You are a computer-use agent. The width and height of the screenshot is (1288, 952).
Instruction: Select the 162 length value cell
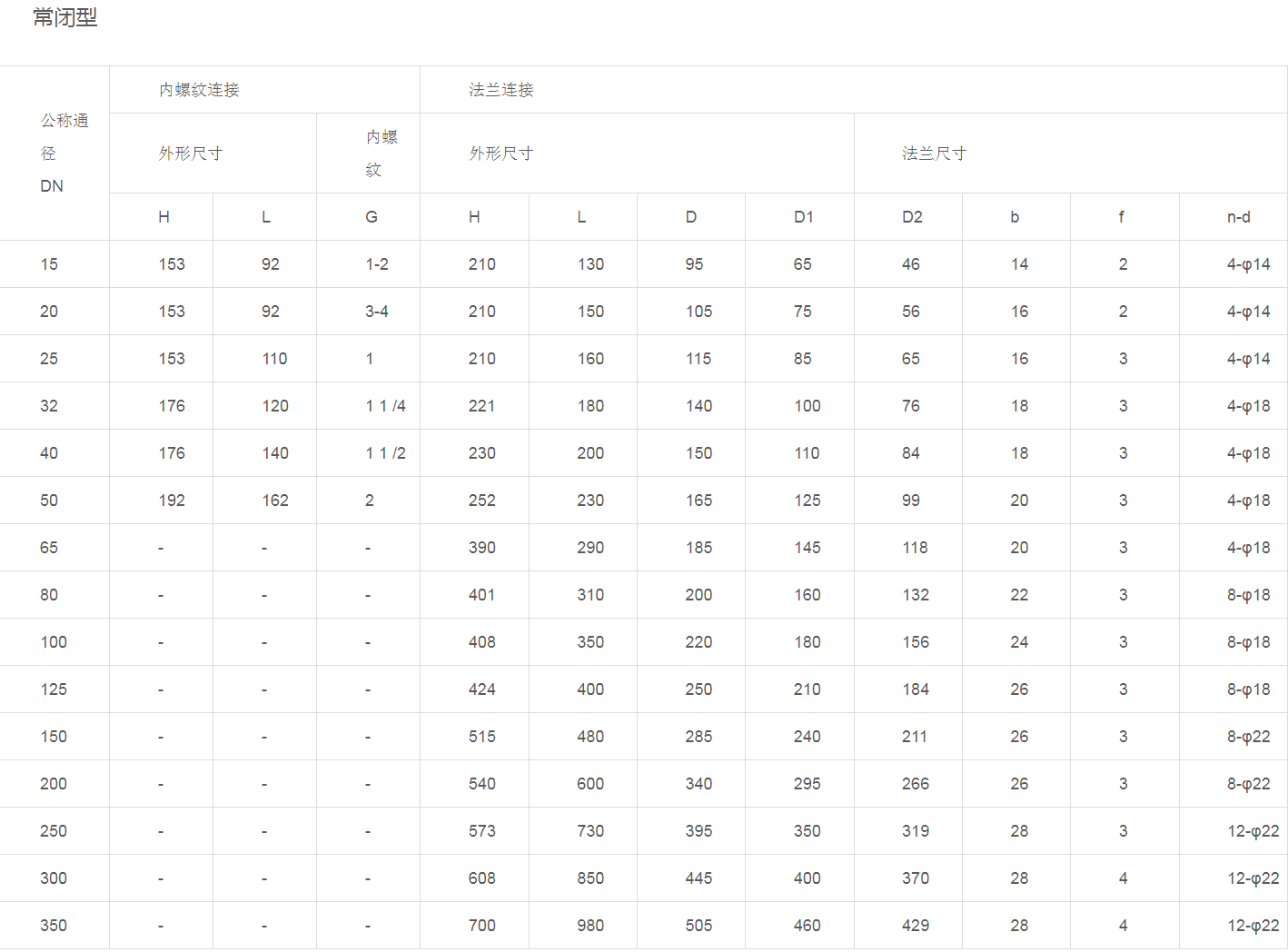[275, 501]
